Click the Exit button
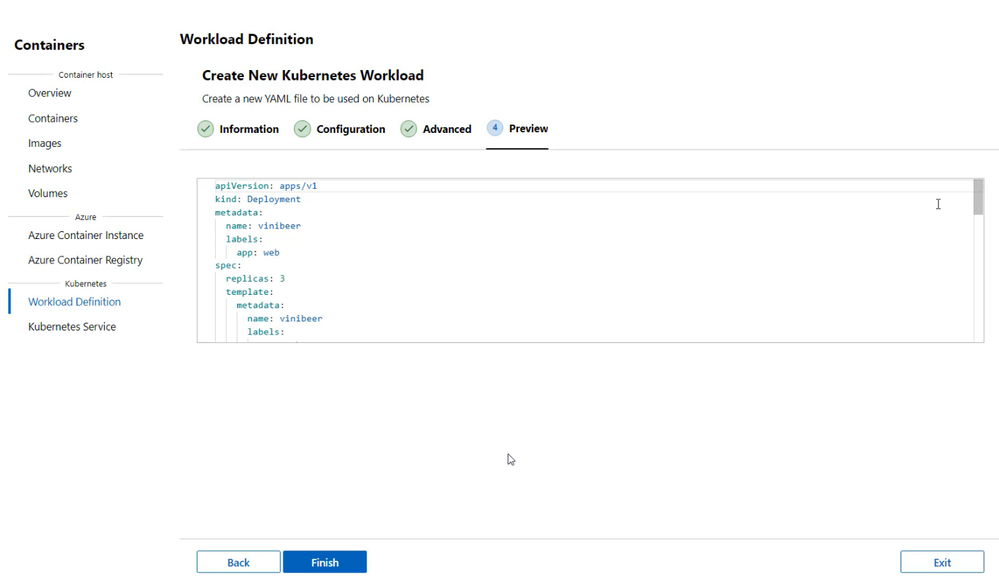Viewport: 999px width, 582px height. pyautogui.click(x=942, y=562)
